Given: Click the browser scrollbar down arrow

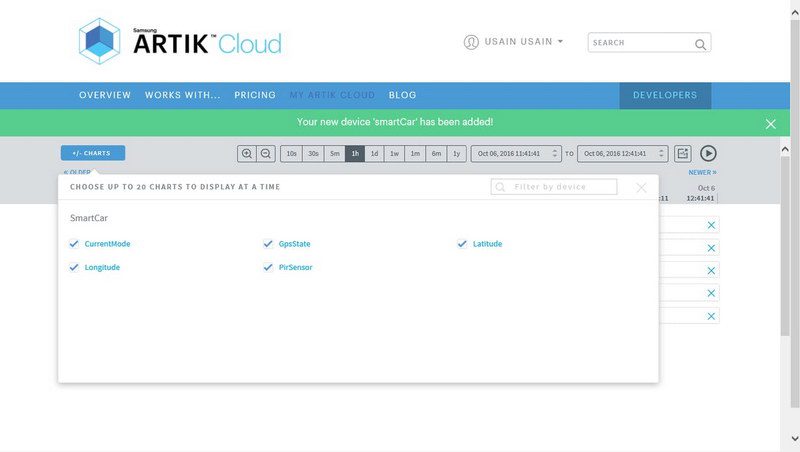Looking at the screenshot, I should [795, 438].
